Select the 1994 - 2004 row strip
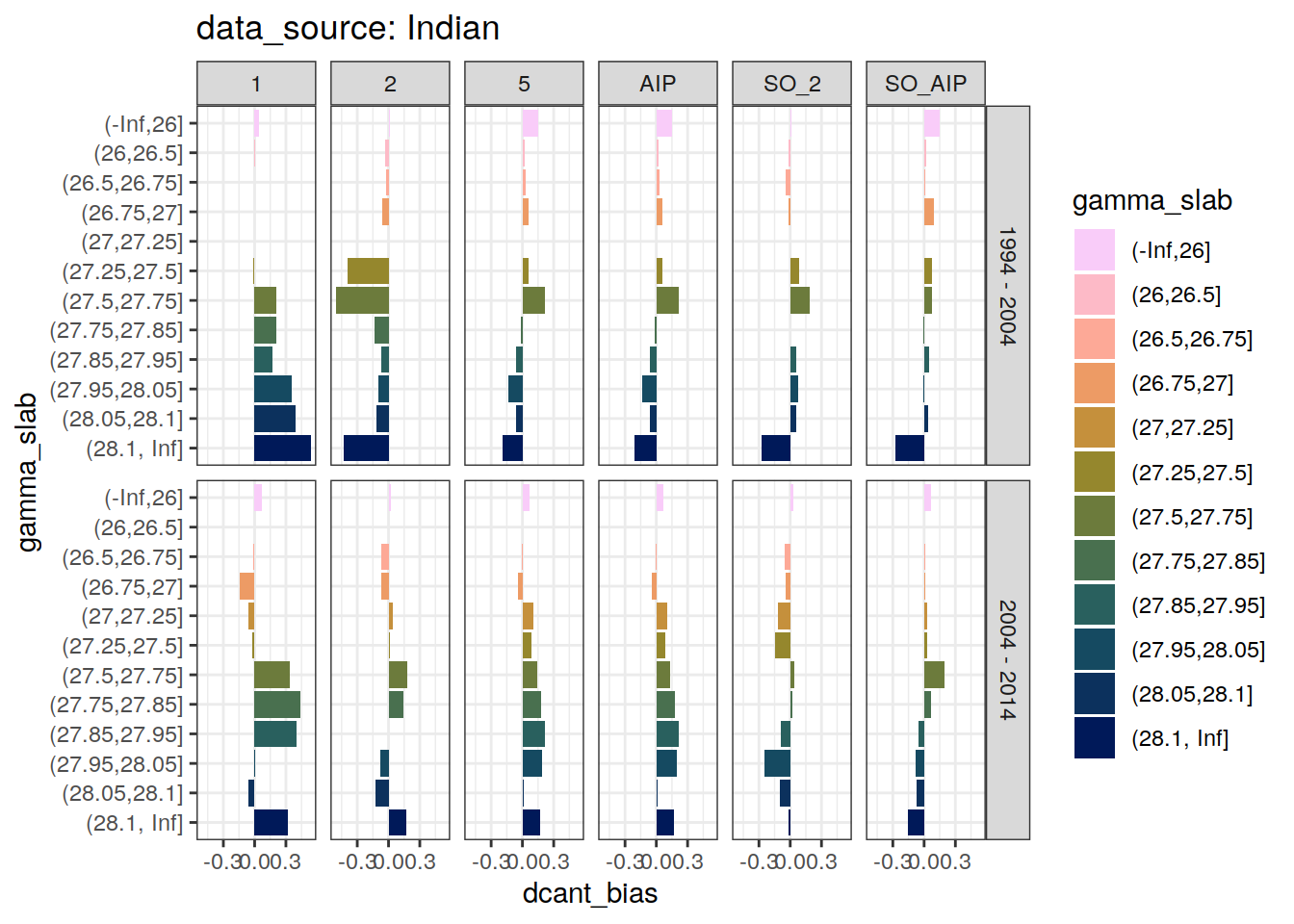1294x924 pixels. [1007, 286]
